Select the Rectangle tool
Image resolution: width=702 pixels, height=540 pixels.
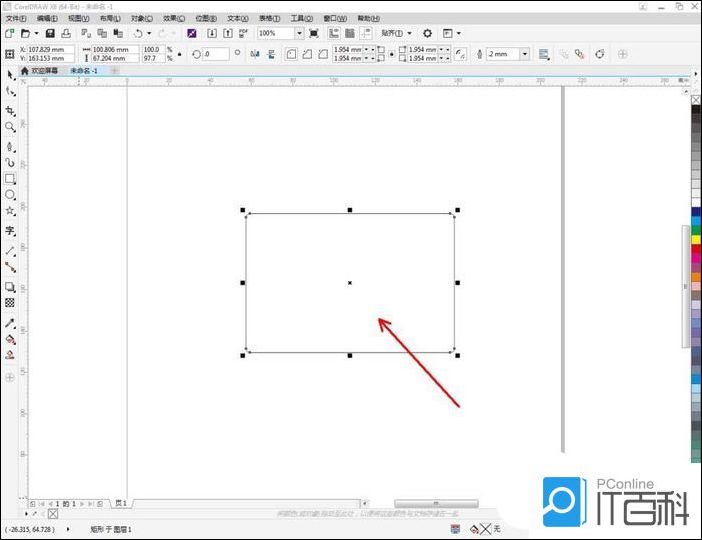(10, 179)
